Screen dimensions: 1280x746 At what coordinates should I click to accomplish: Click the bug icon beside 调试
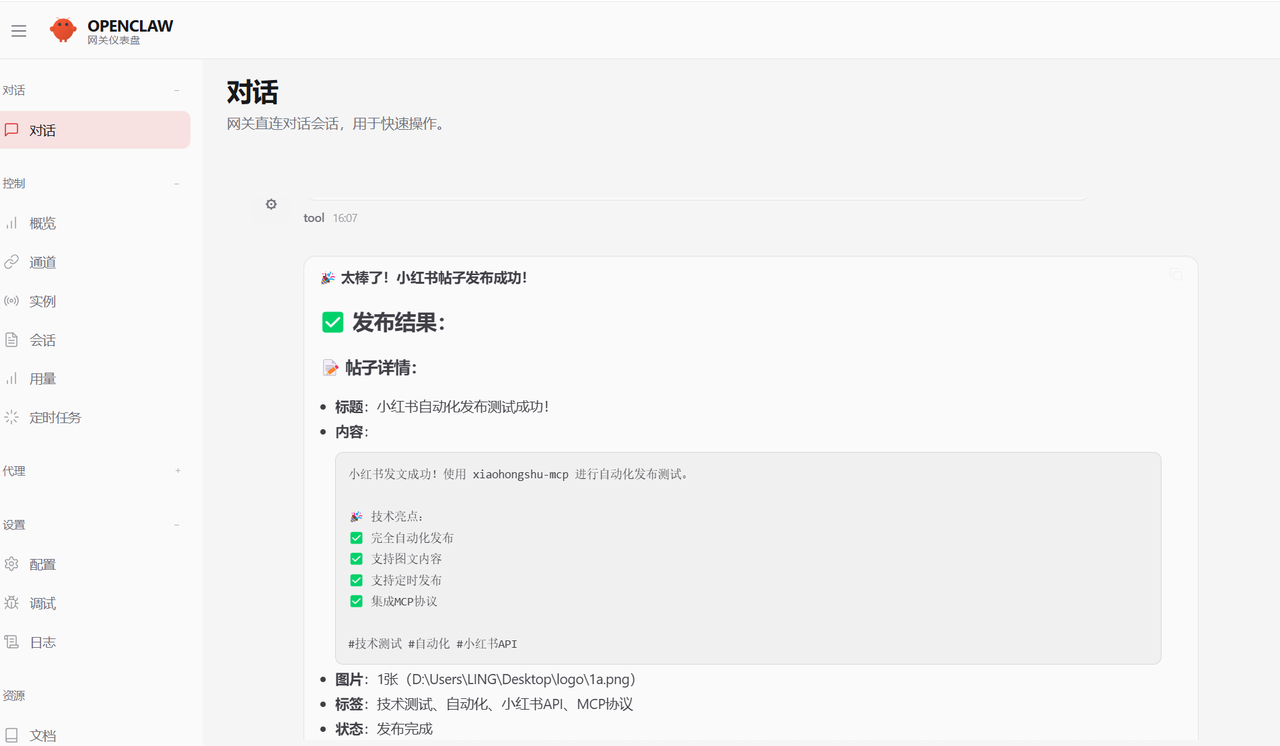click(12, 603)
